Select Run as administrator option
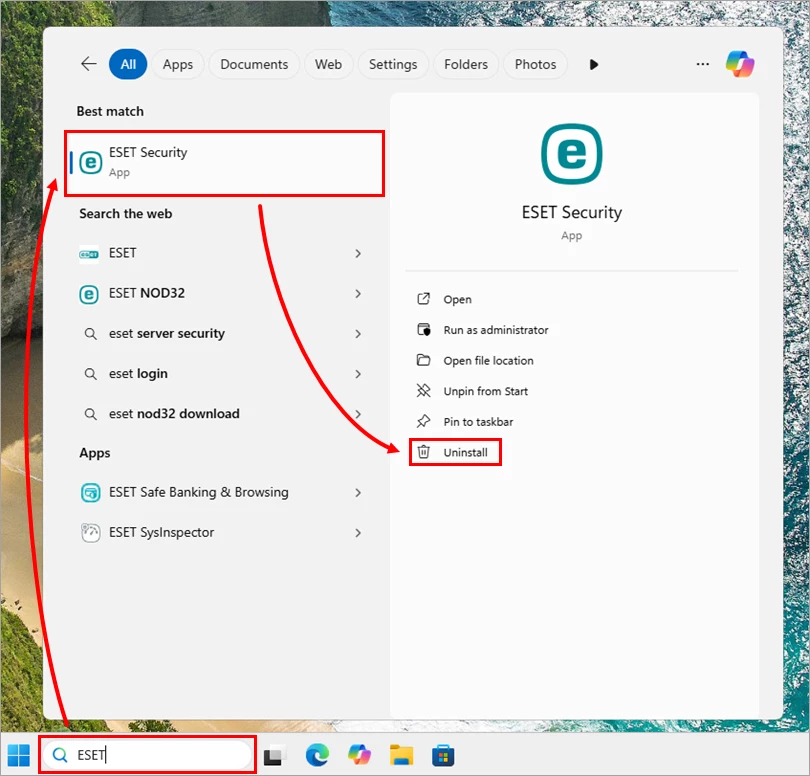The height and width of the screenshot is (776, 810). coord(495,330)
